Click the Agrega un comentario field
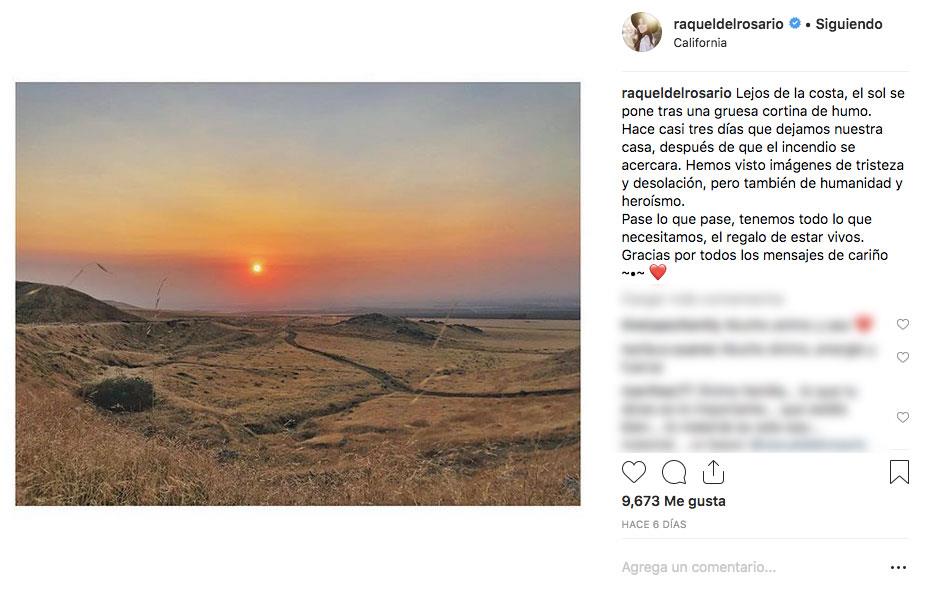Screen dimensions: 928x590 [740, 567]
